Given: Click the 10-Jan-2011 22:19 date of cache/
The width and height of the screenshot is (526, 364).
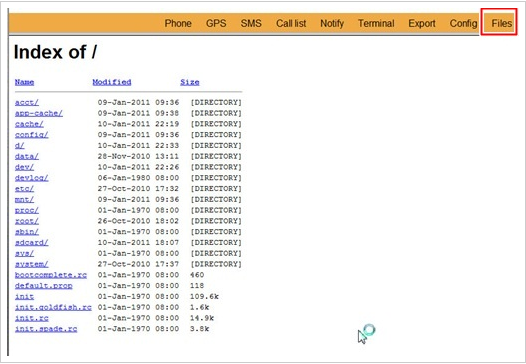Looking at the screenshot, I should point(138,124).
